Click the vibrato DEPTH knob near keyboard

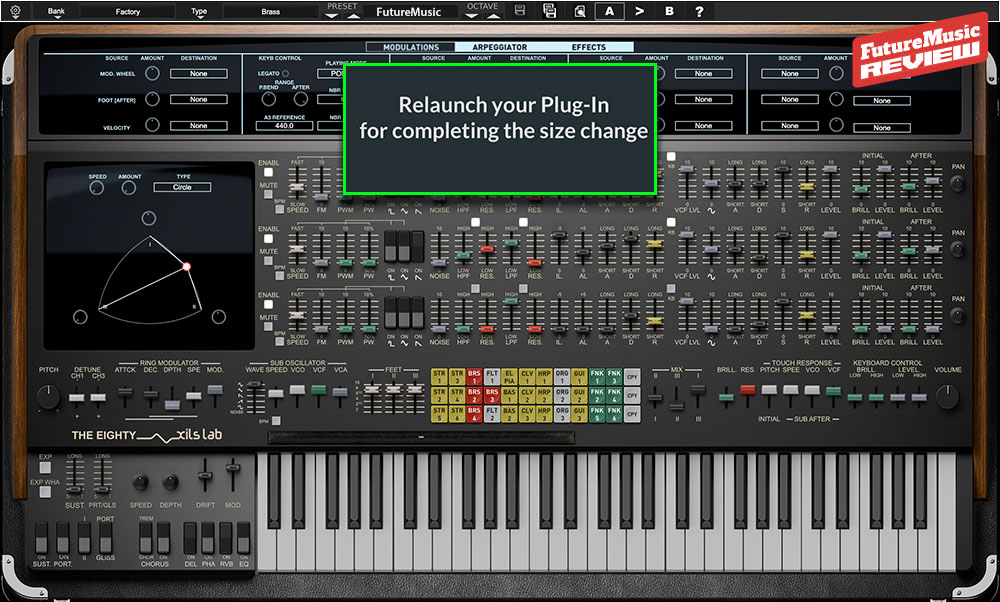pyautogui.click(x=170, y=482)
